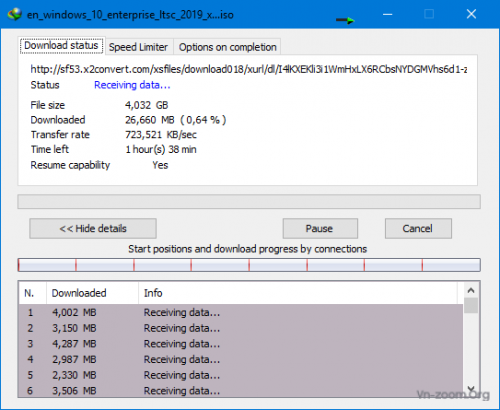The height and width of the screenshot is (410, 500).
Task: Select connection row 5 with 2,330 MB
Action: tap(241, 375)
